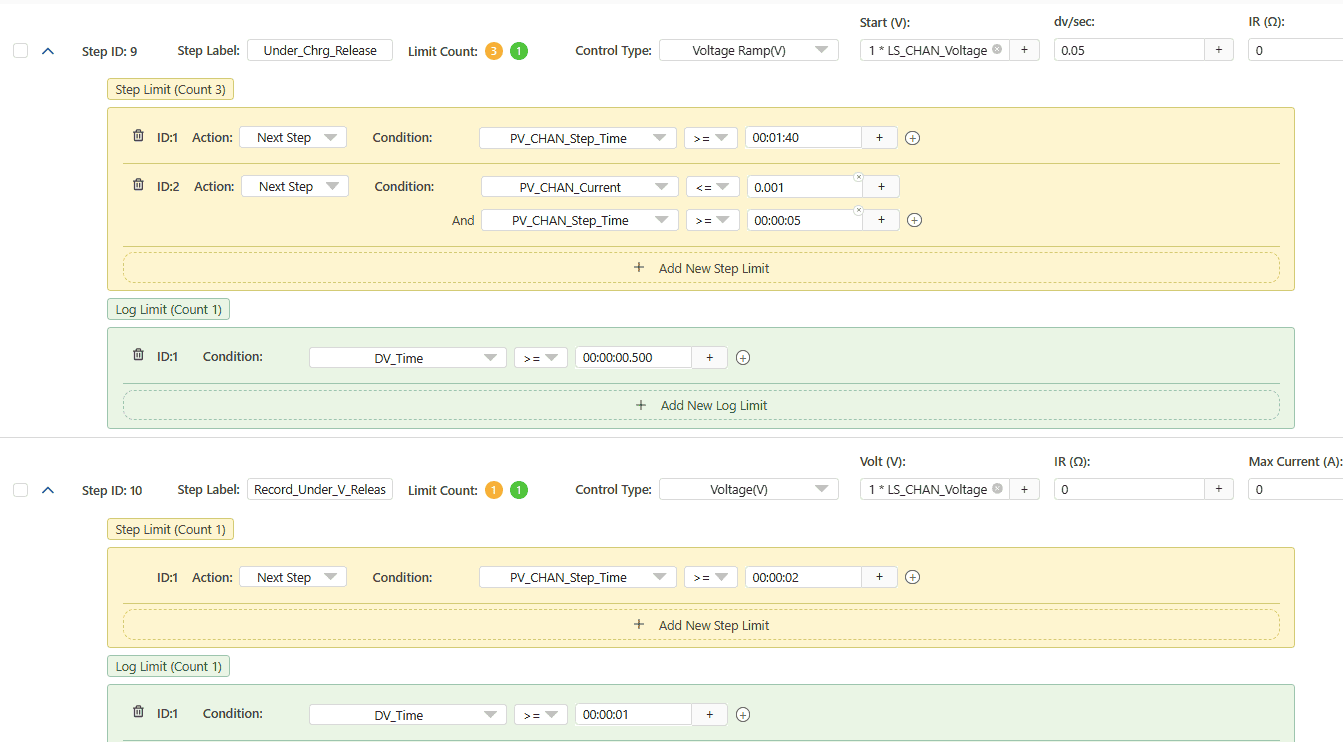The width and height of the screenshot is (1343, 742).
Task: Delete the DV_Time log limit of step 9
Action: tap(137, 354)
